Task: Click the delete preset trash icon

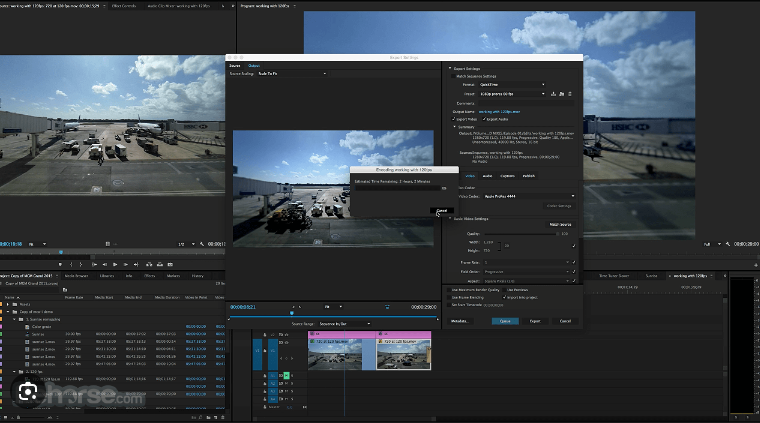Action: [572, 93]
